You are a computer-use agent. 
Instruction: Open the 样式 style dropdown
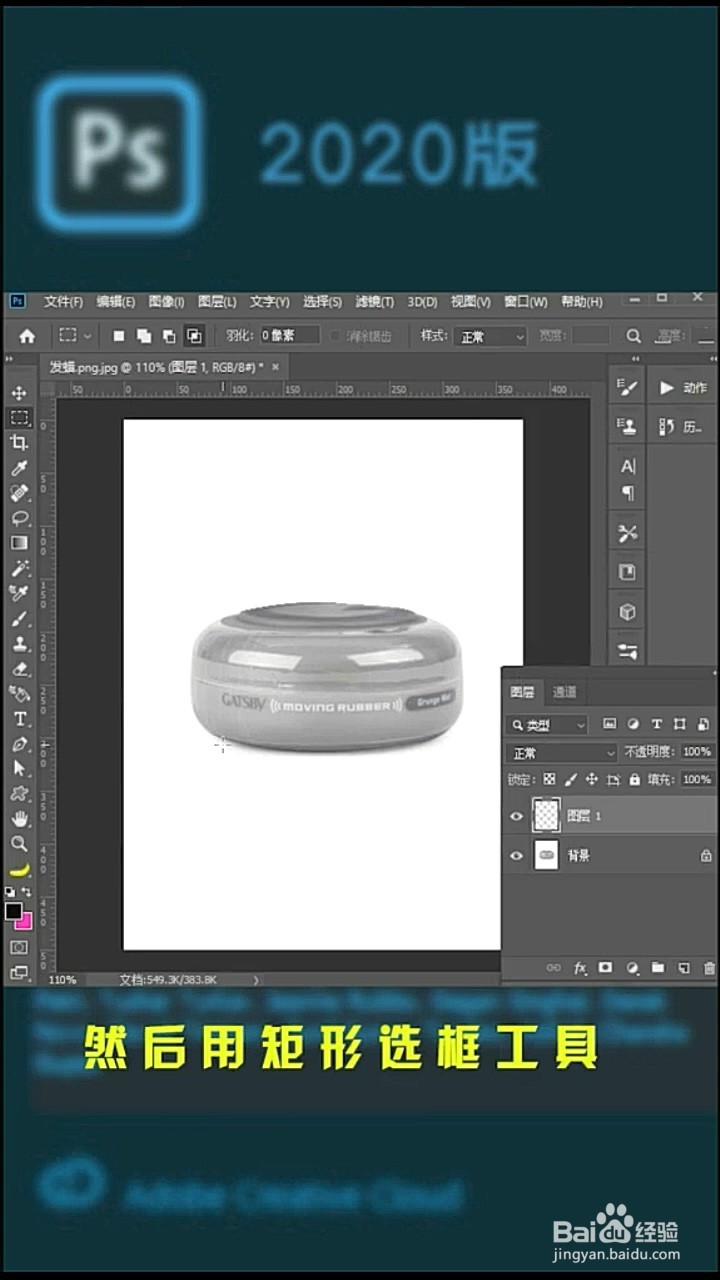point(489,337)
